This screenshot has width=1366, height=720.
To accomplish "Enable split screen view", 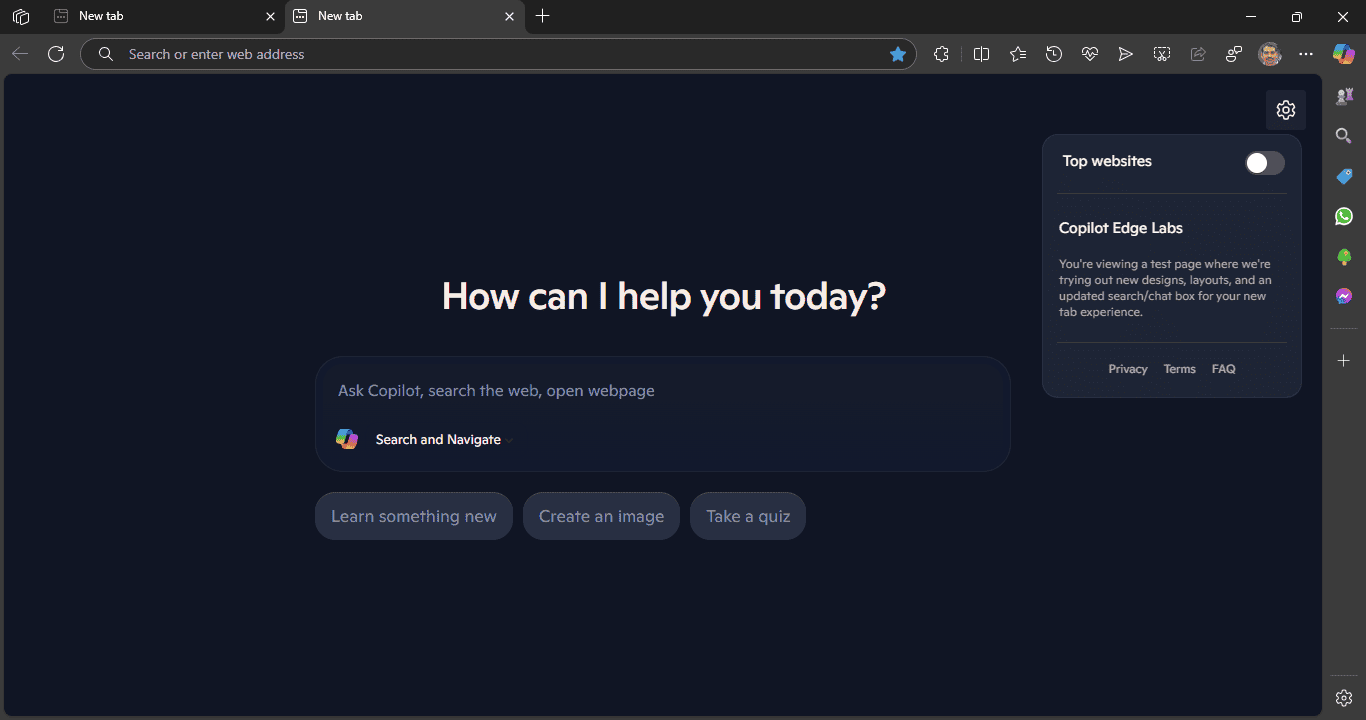I will pos(981,54).
